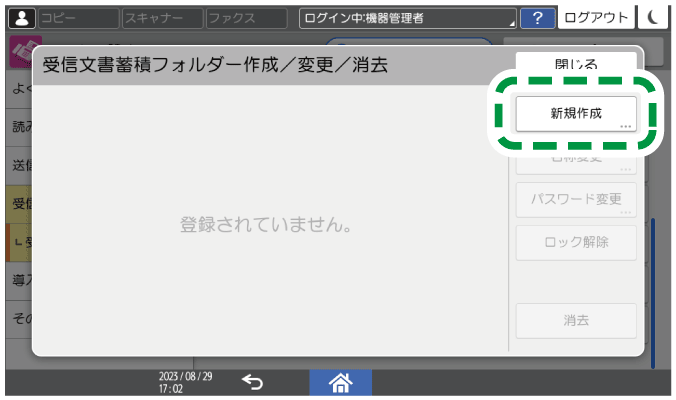Tap the user profile icon
The image size is (676, 400).
click(x=22, y=18)
